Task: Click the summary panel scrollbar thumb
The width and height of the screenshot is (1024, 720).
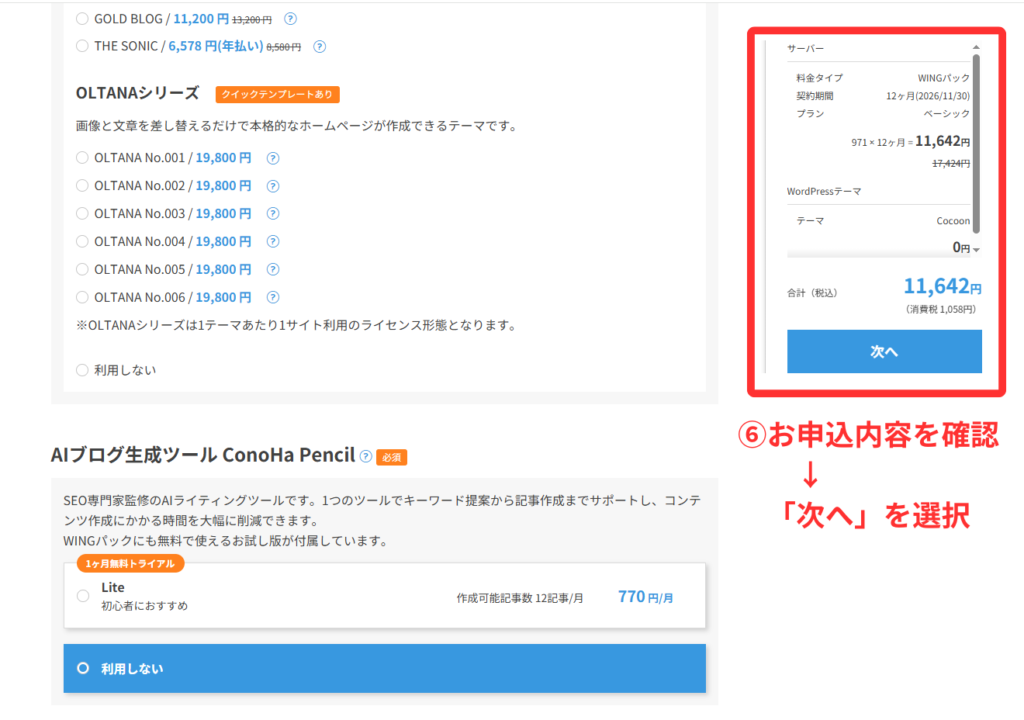Action: (976, 140)
